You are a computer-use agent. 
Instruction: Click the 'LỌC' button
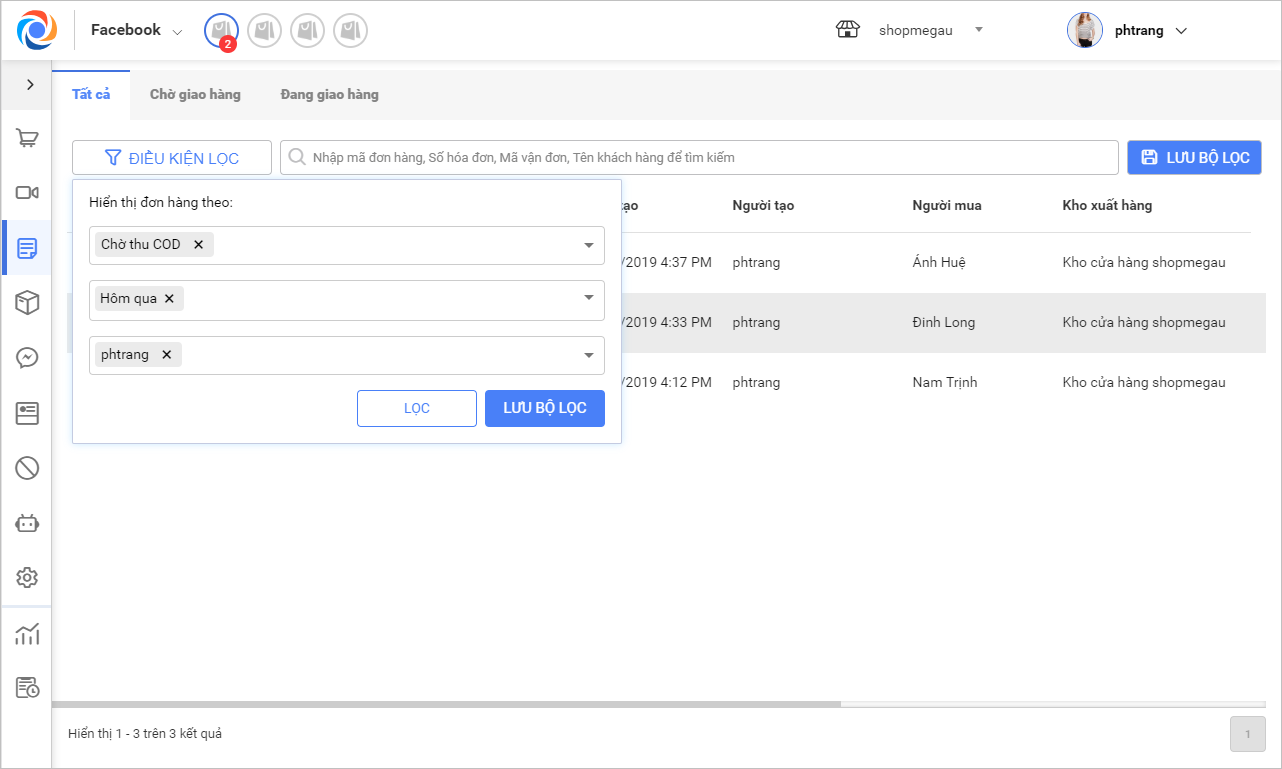click(416, 409)
